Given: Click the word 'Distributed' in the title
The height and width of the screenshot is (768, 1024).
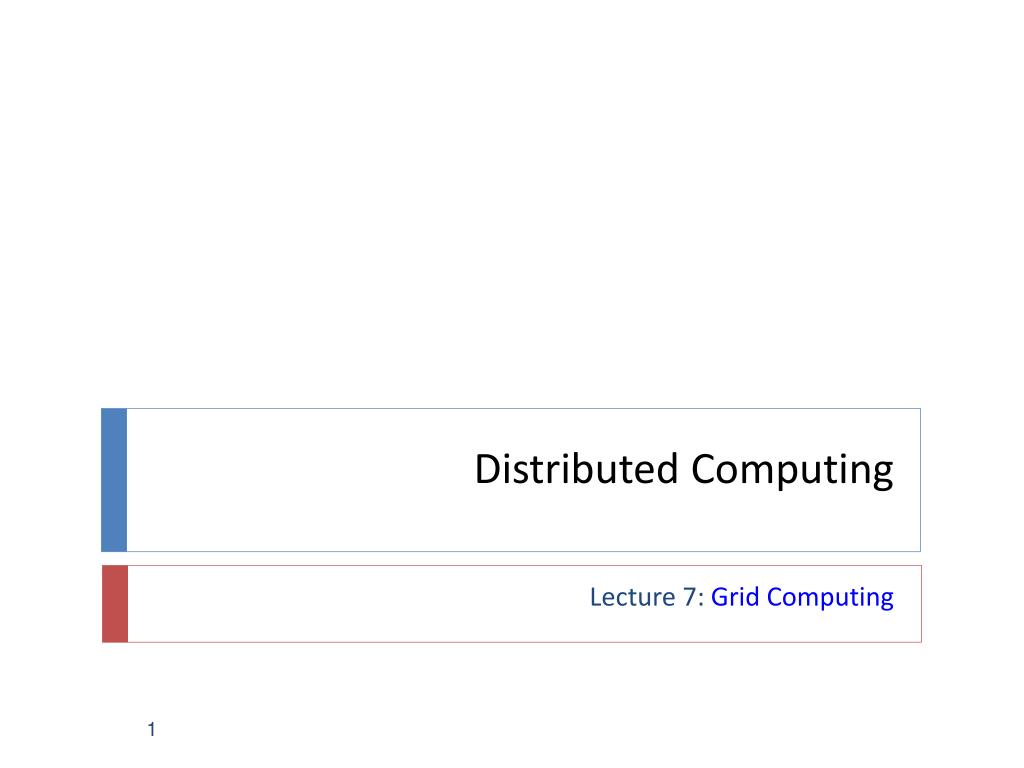Looking at the screenshot, I should point(577,468).
